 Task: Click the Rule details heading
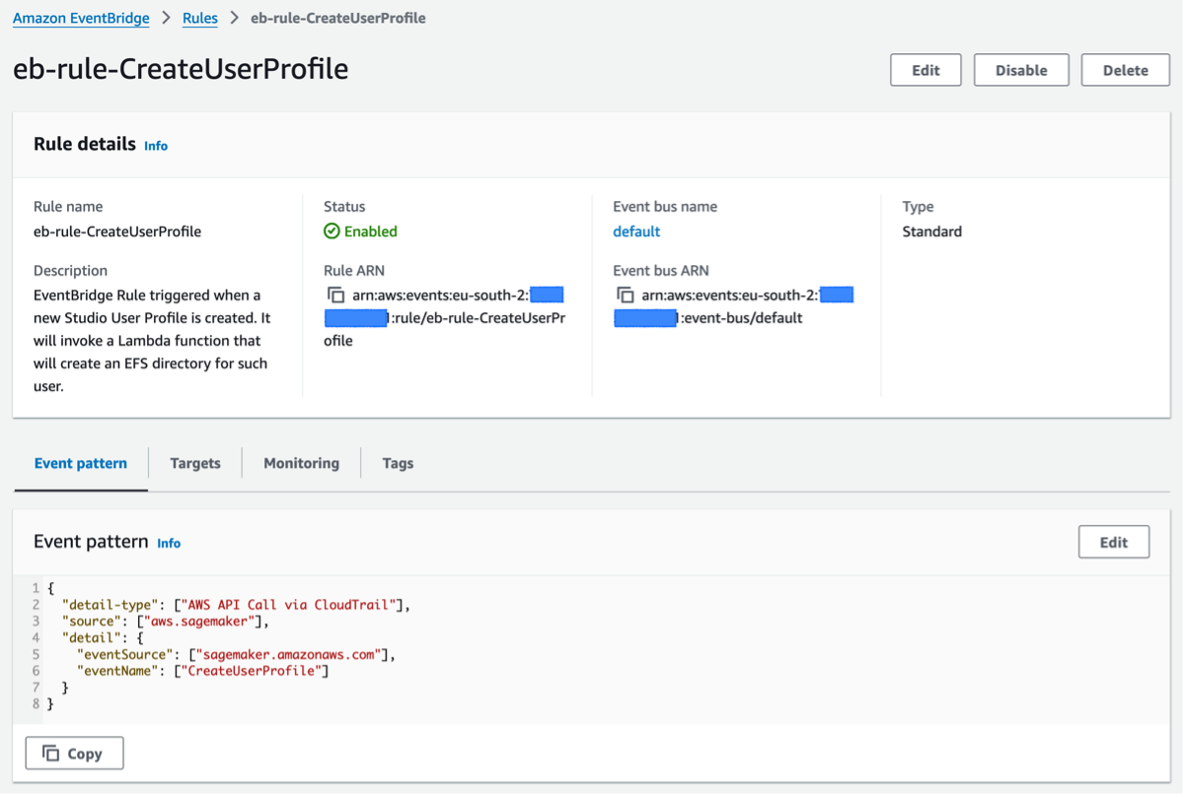pos(85,144)
